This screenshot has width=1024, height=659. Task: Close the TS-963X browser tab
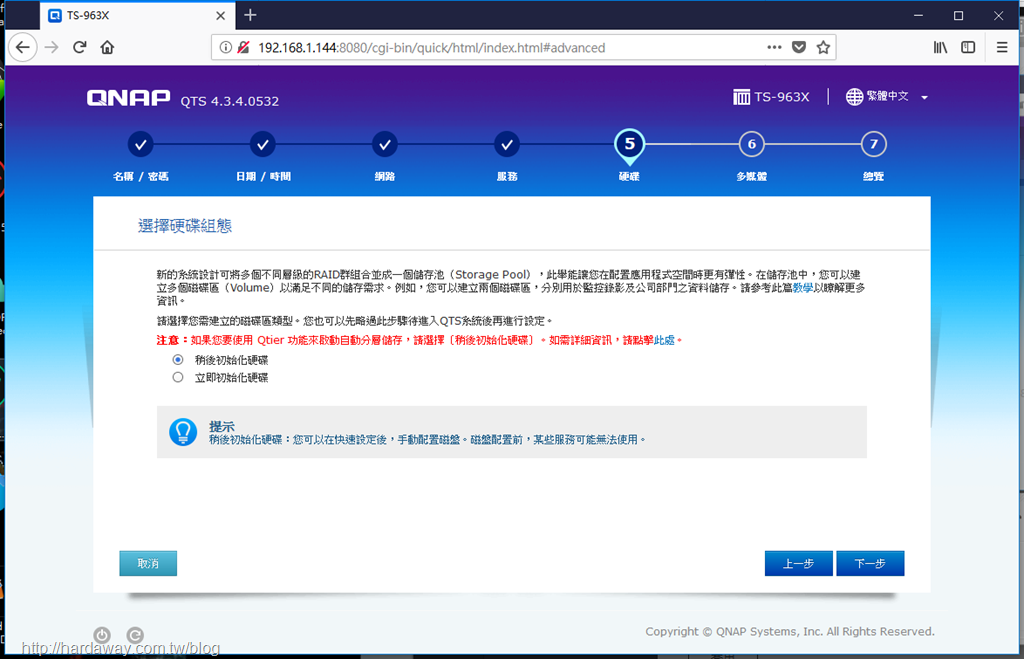click(221, 16)
